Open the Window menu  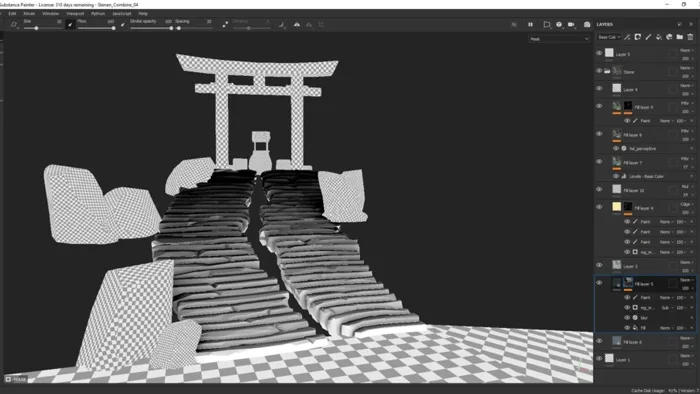coord(50,13)
